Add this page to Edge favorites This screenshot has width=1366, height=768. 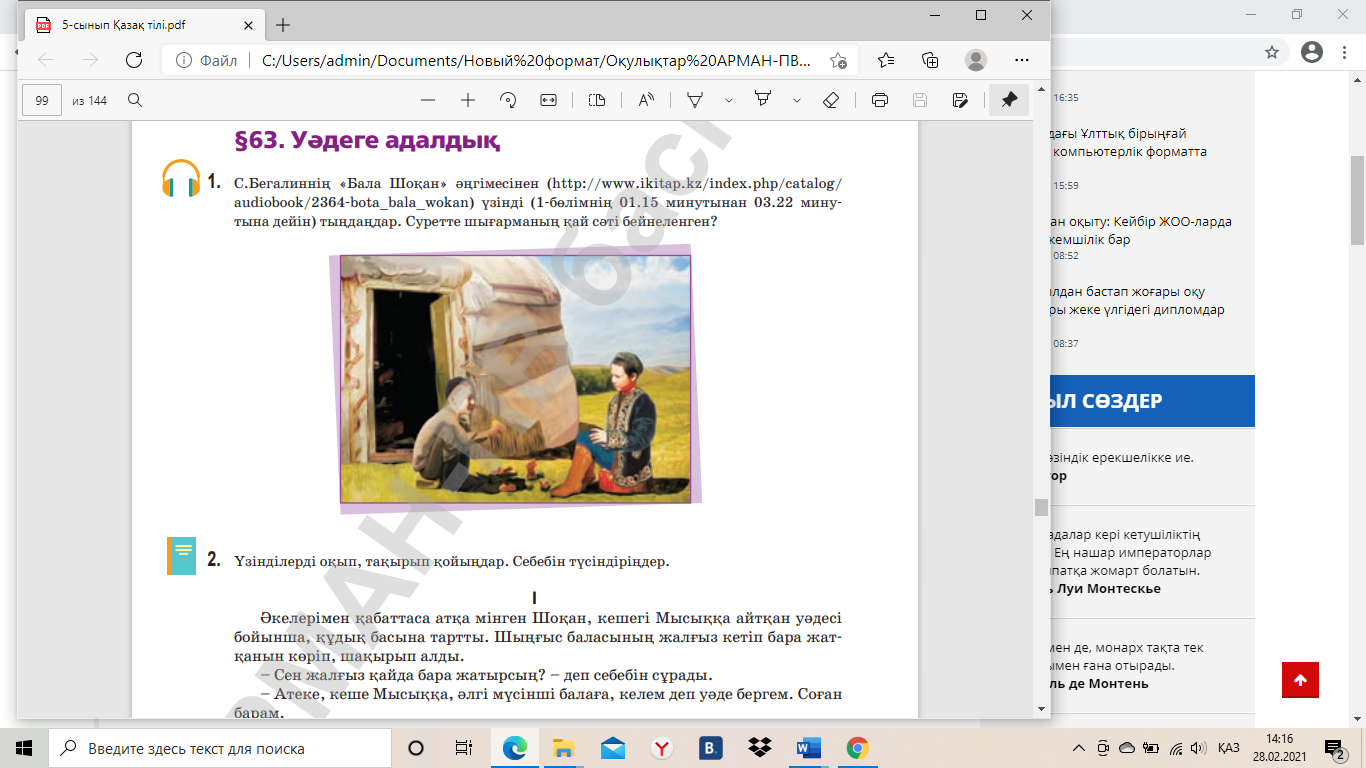pos(838,60)
